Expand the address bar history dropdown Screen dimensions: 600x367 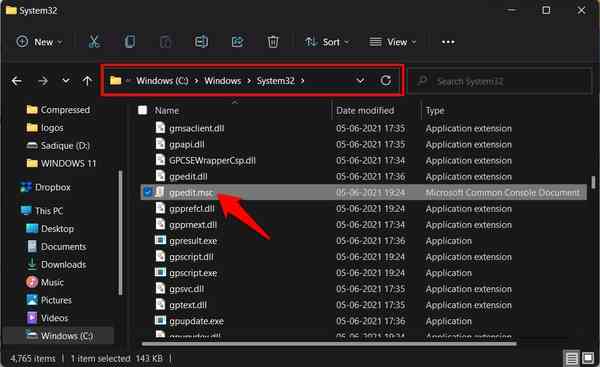coord(360,80)
